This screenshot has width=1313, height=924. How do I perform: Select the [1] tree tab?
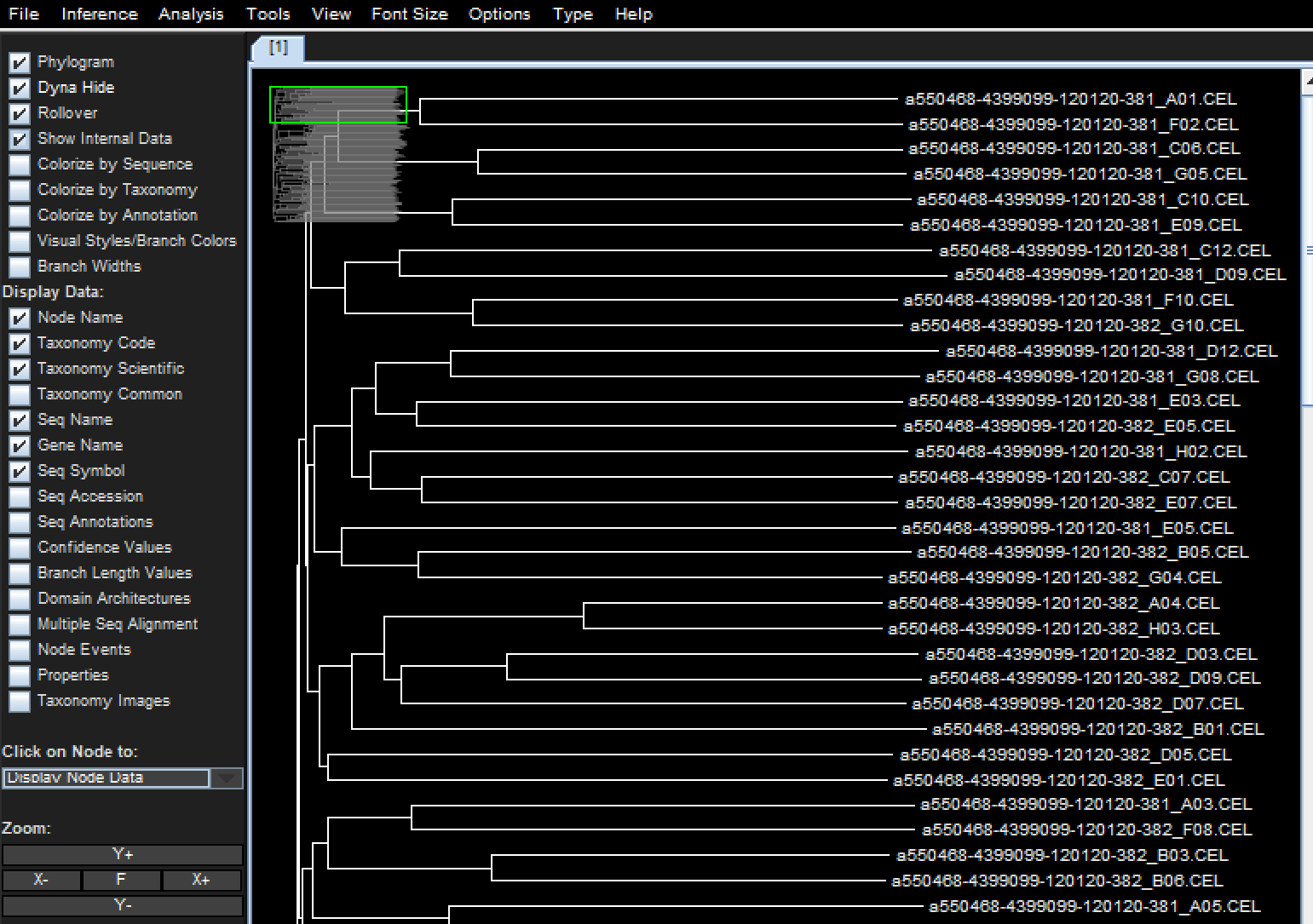(279, 48)
